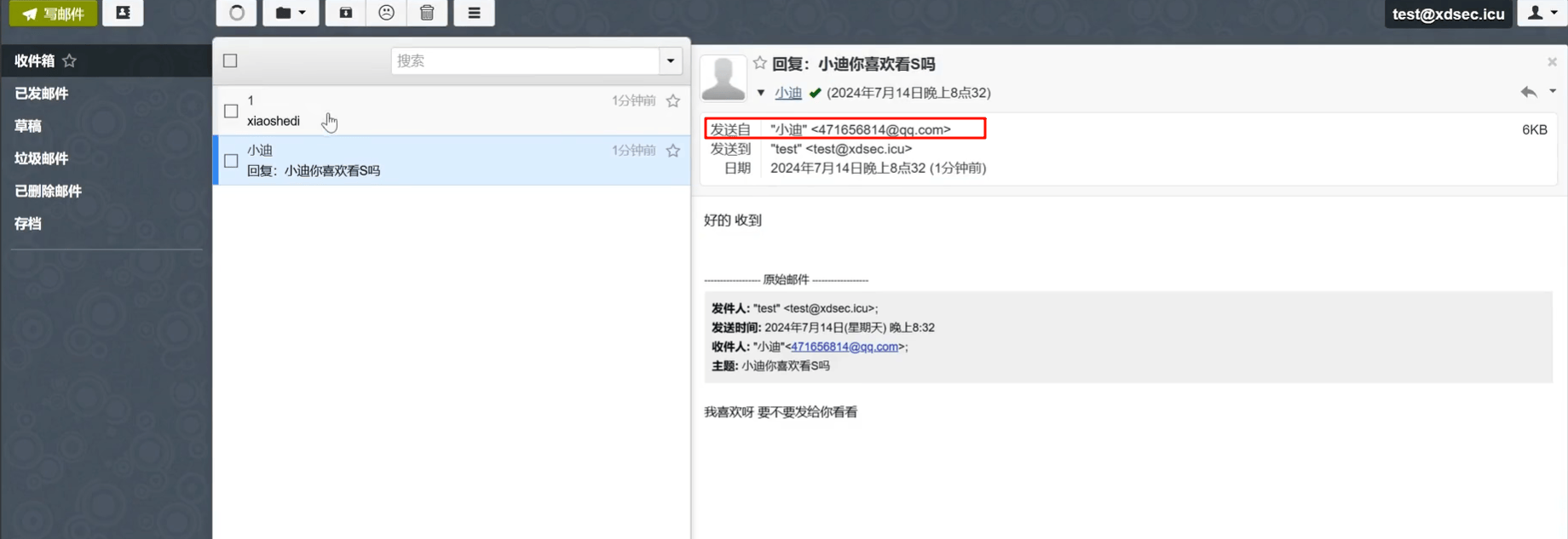The height and width of the screenshot is (539, 1568).
Task: Refresh the mail list with reload icon
Action: [236, 13]
